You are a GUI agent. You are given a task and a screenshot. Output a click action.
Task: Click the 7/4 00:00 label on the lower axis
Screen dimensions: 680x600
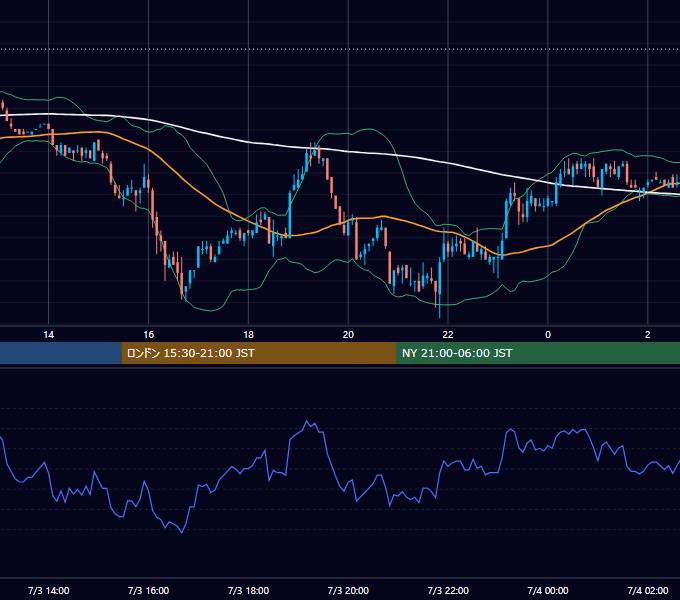pyautogui.click(x=548, y=590)
